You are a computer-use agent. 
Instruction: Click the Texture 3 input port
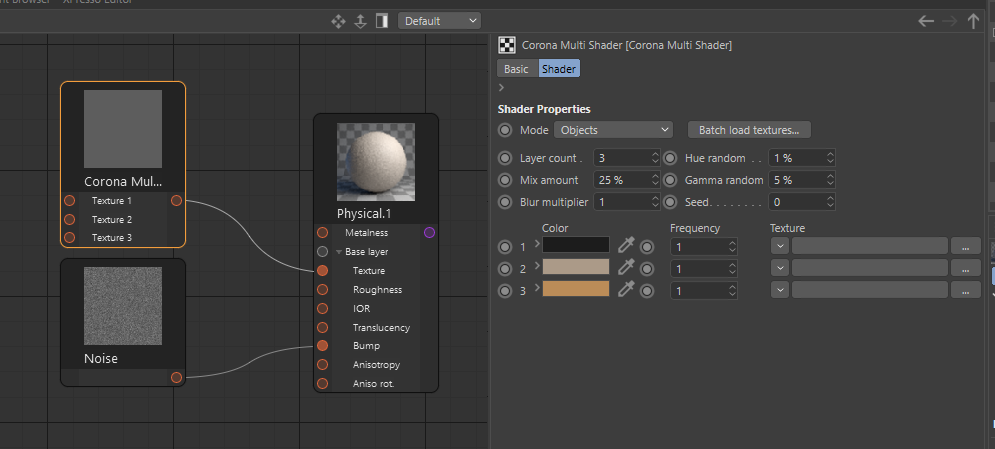coord(70,238)
